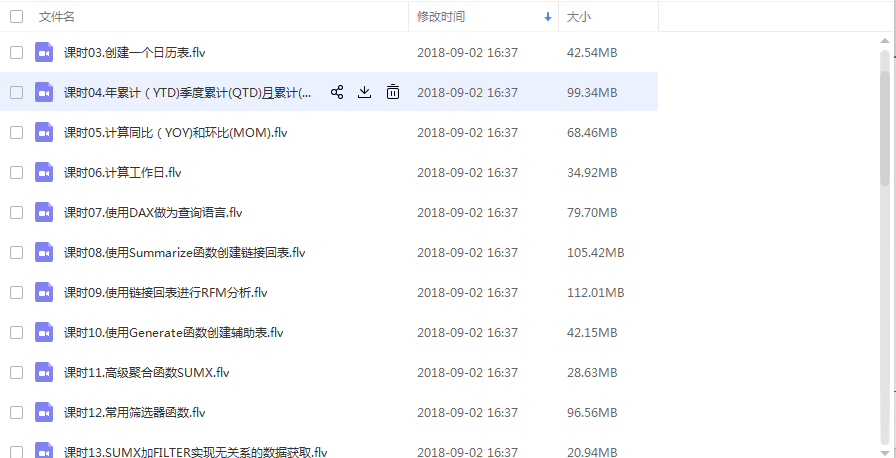Check the box for 课时08 Summarize file
The width and height of the screenshot is (896, 458).
coord(17,252)
